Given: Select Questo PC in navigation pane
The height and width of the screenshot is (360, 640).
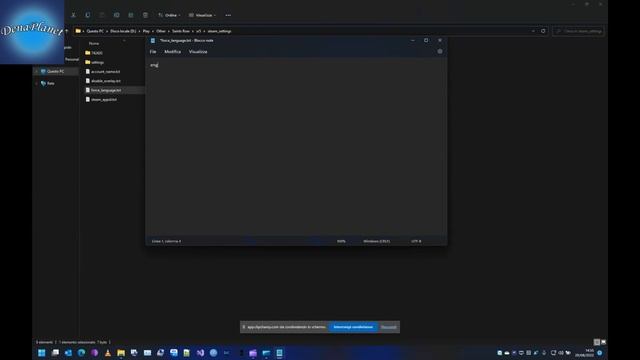Looking at the screenshot, I should tap(56, 71).
